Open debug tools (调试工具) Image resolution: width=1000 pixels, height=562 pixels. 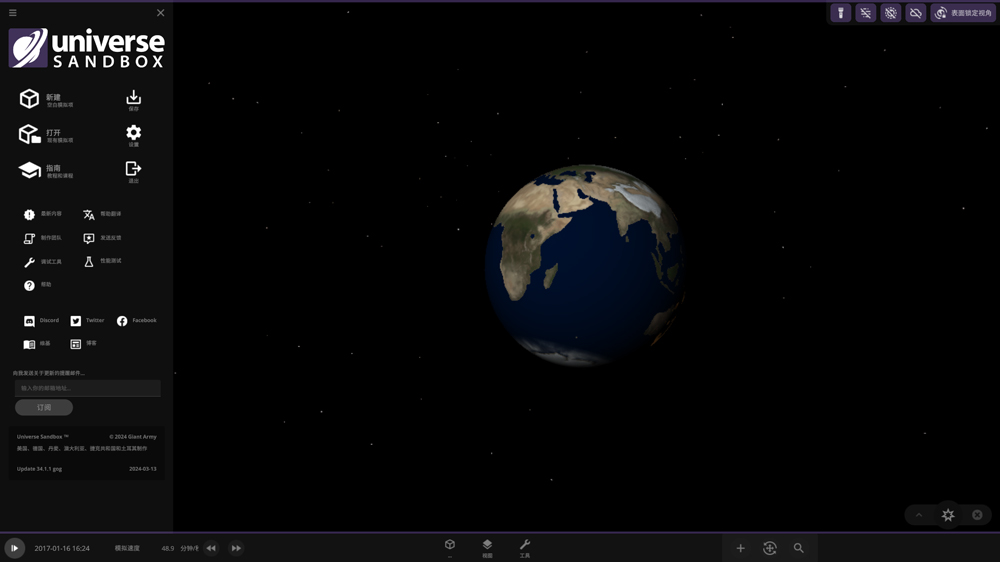43,262
